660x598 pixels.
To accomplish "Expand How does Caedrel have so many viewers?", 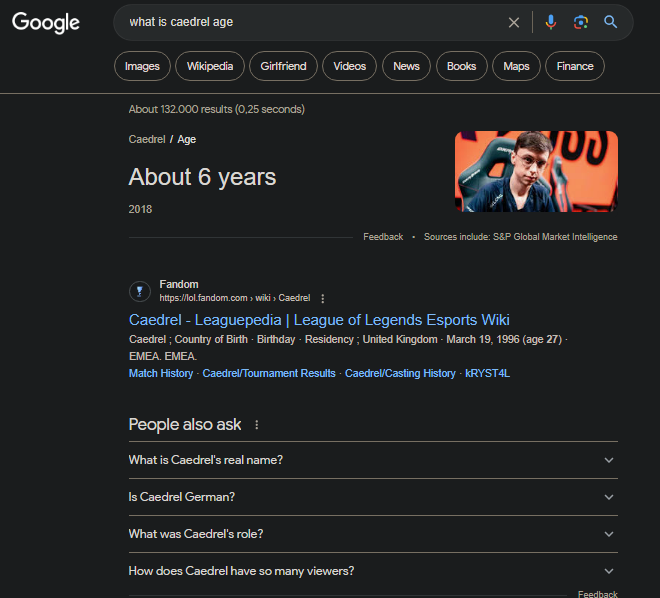I will pos(373,571).
